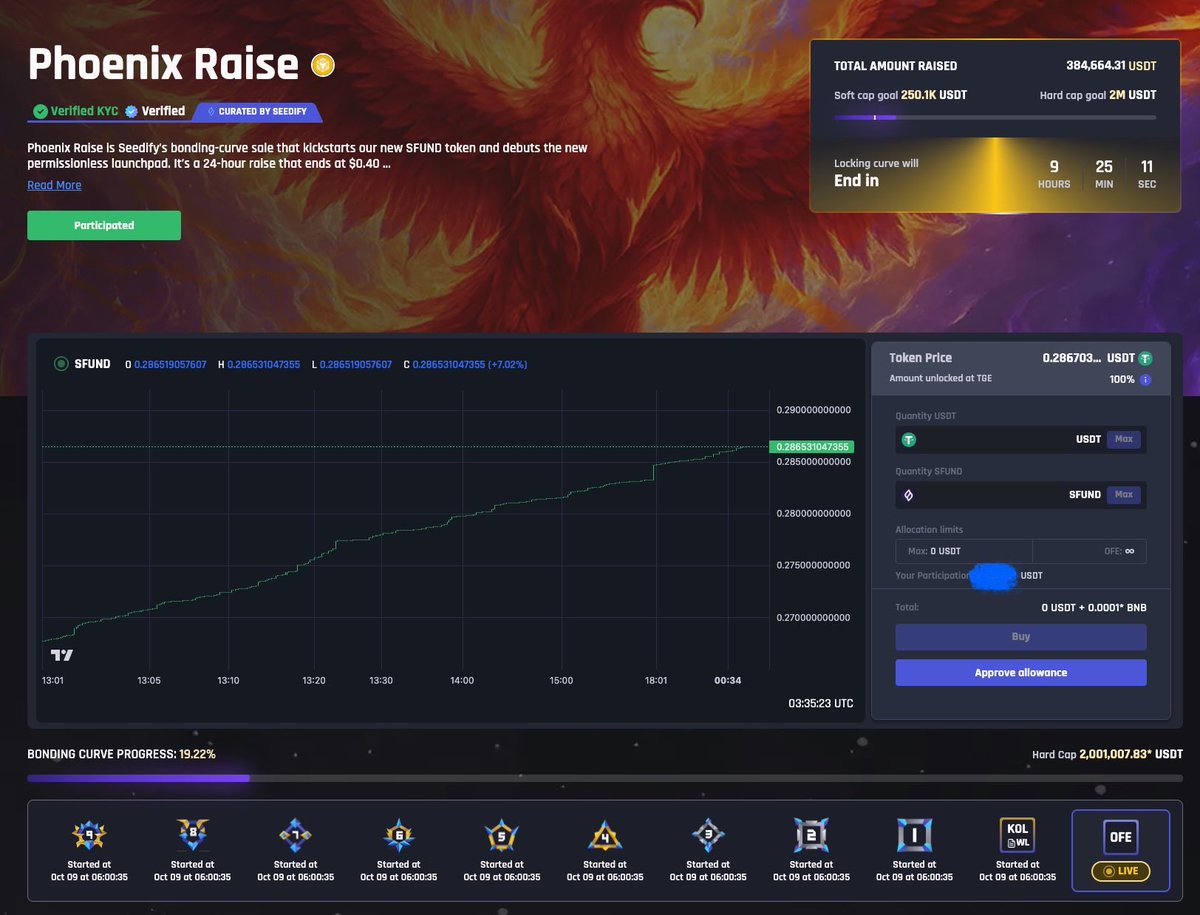This screenshot has width=1200, height=915.
Task: Select the tier 2 badge round
Action: coord(811,834)
